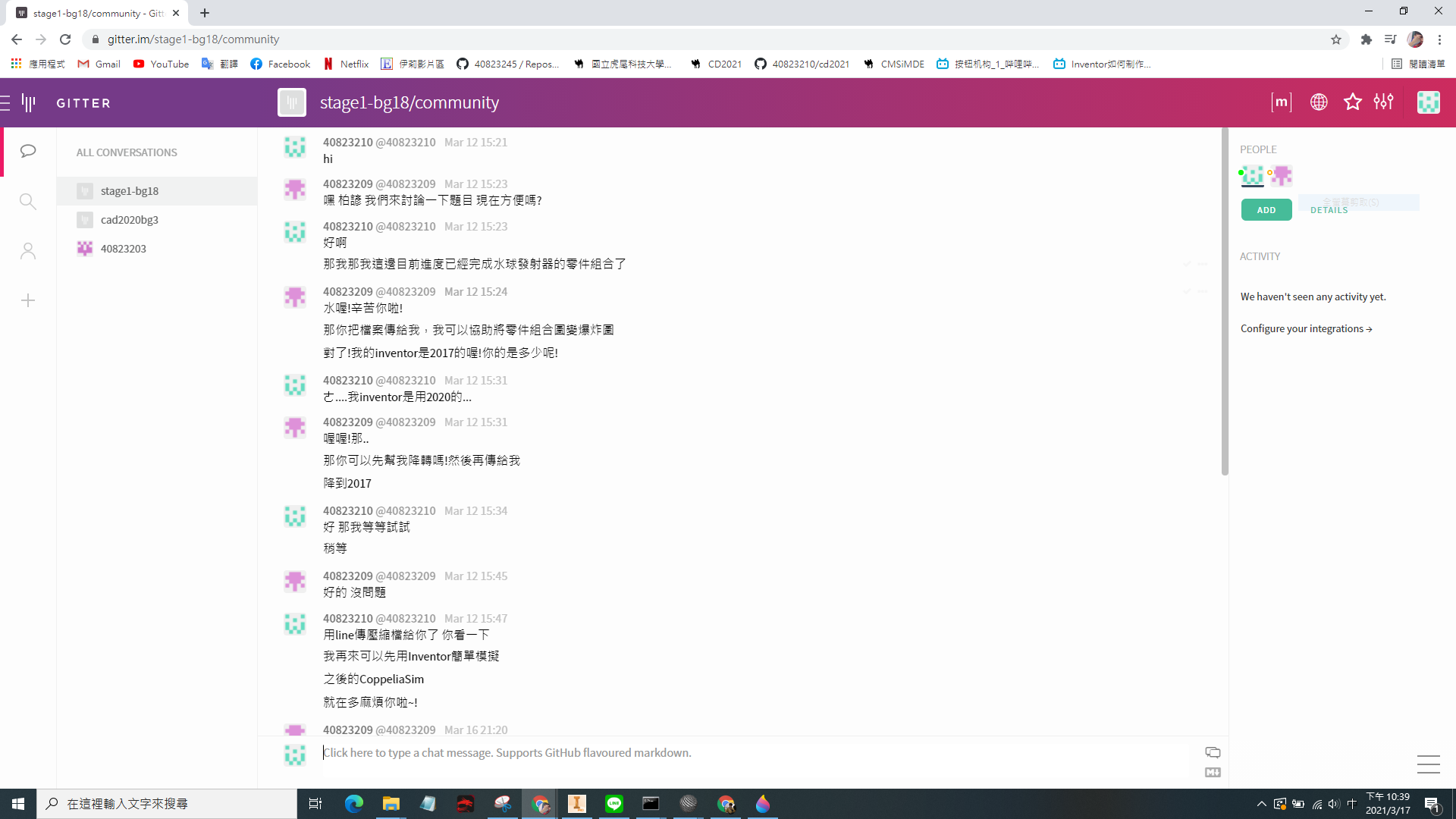Open Task View from the taskbar
Screen dimensions: 1456x819
click(x=315, y=804)
